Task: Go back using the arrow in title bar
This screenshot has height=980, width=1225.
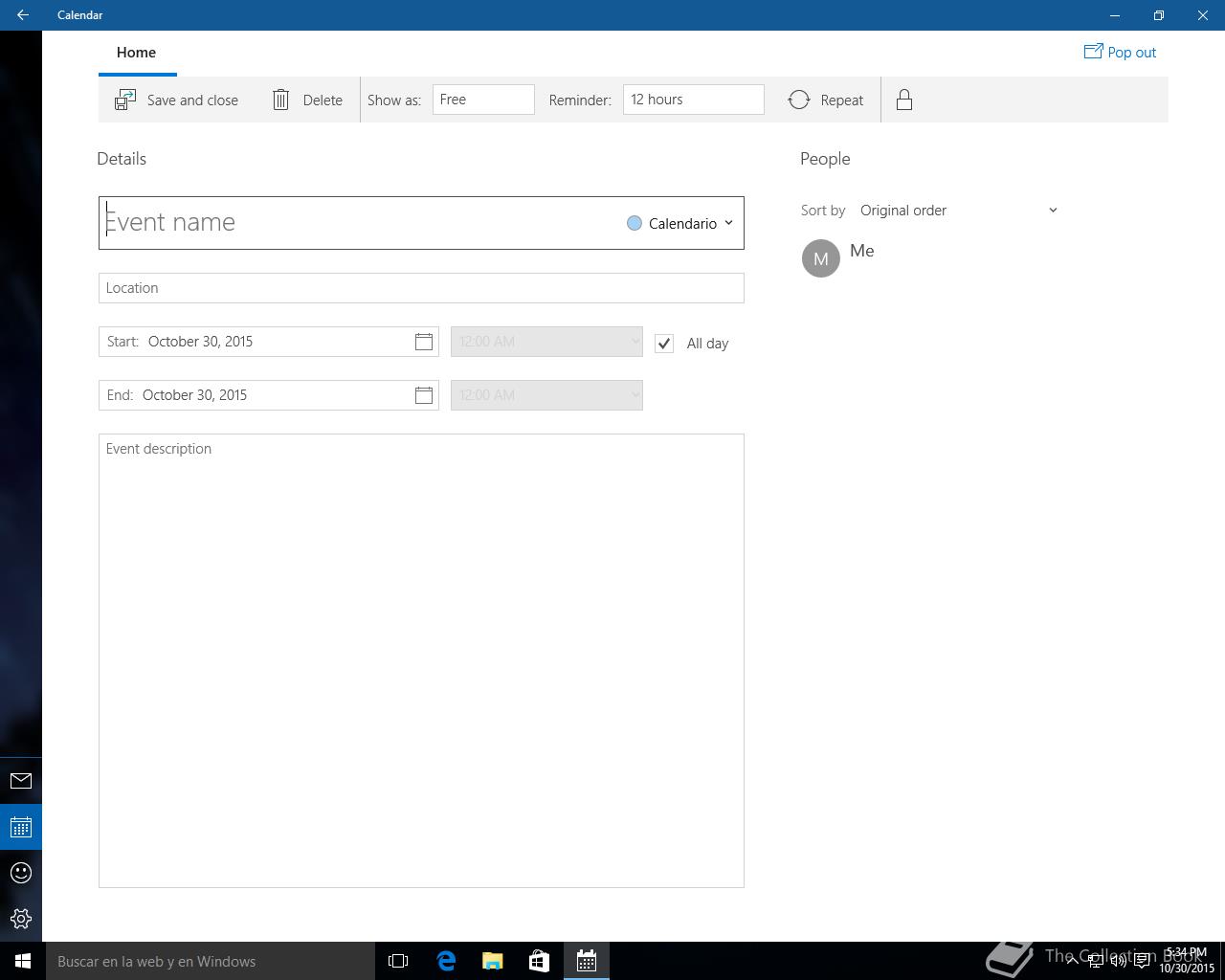Action: coord(23,15)
